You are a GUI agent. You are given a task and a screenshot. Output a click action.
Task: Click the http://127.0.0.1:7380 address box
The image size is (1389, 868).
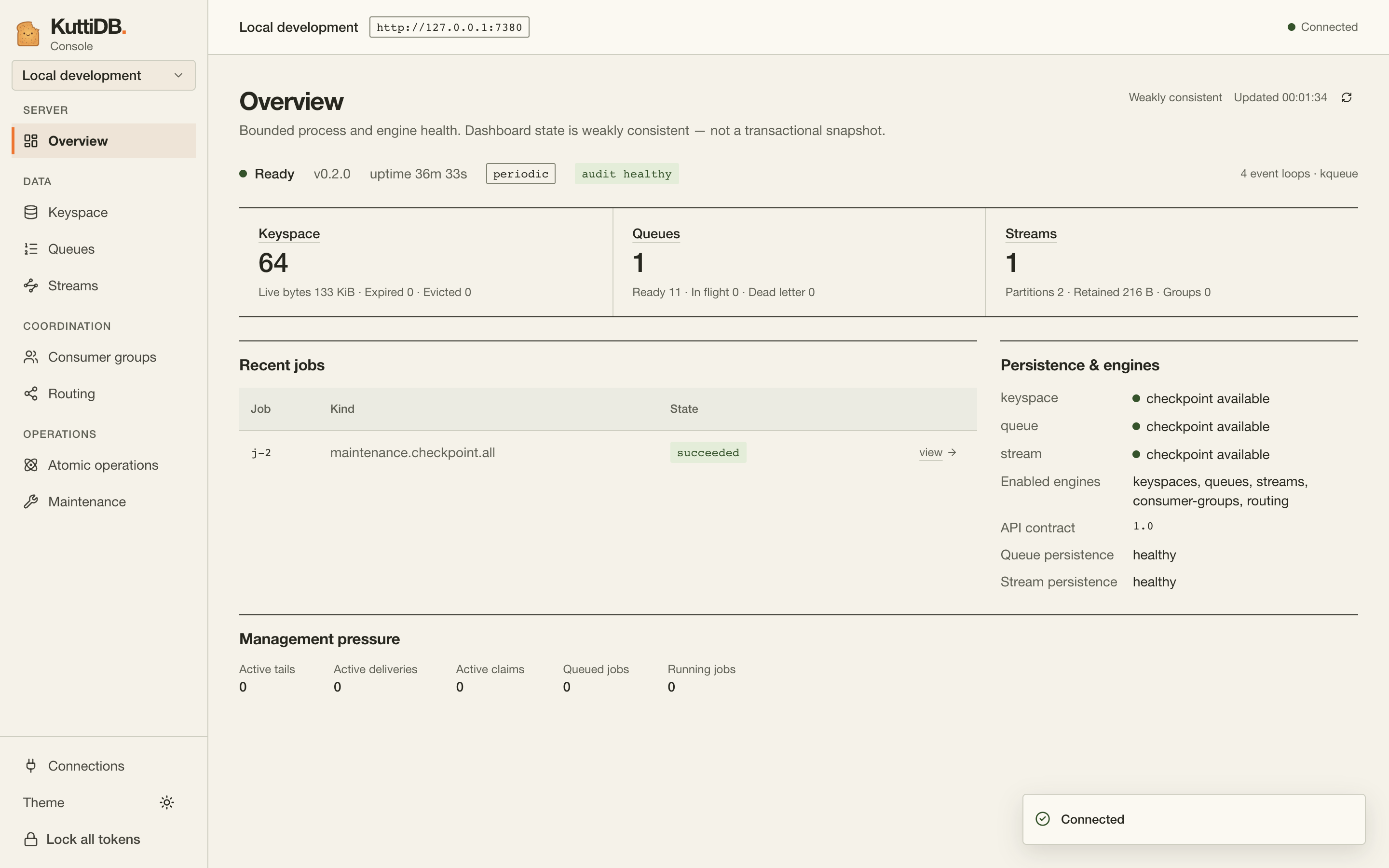449,27
